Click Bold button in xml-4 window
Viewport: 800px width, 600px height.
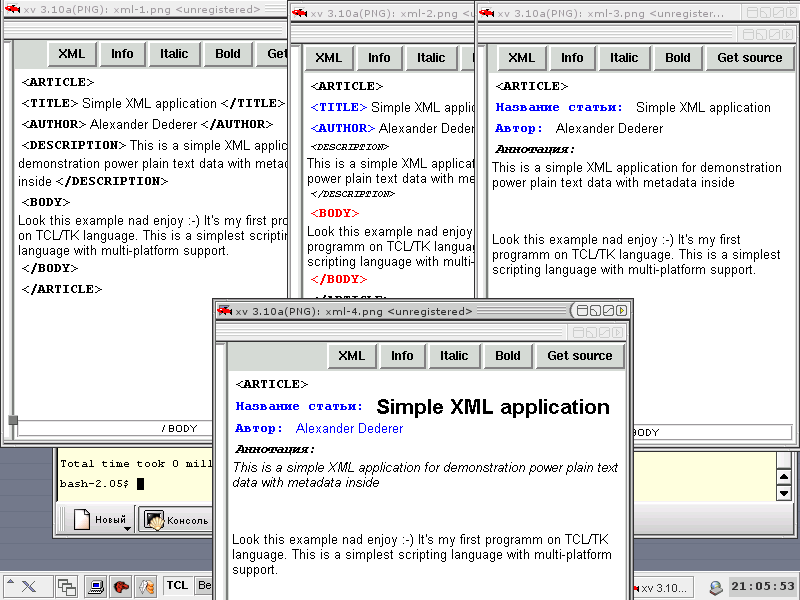point(508,356)
